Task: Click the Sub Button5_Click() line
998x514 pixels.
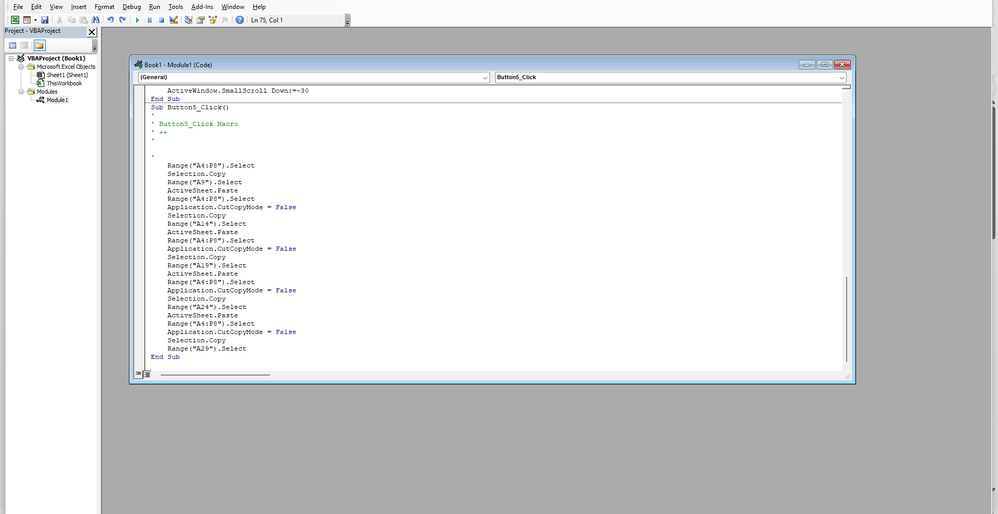Action: tap(190, 108)
